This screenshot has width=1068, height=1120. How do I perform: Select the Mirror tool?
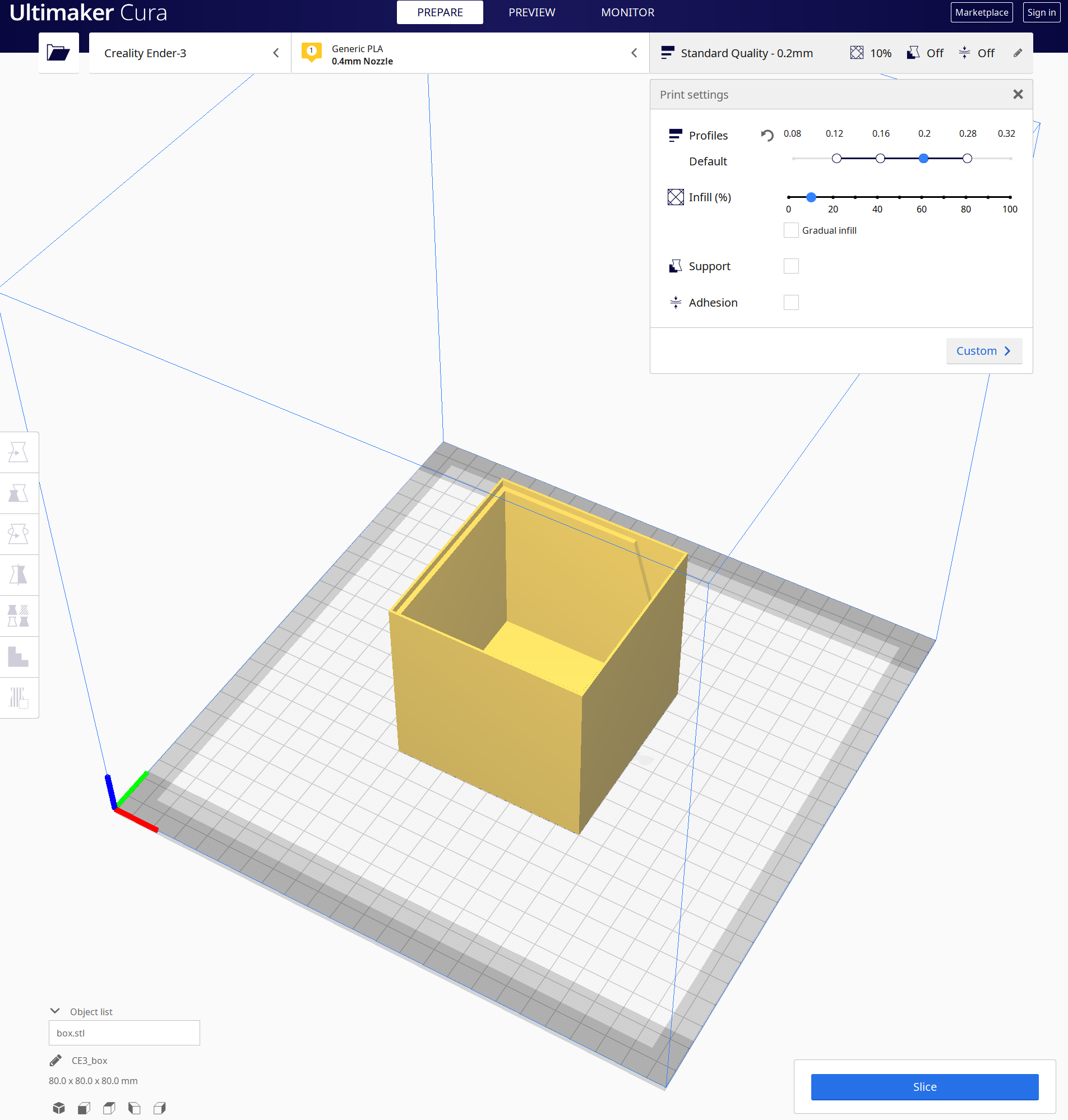(x=19, y=575)
